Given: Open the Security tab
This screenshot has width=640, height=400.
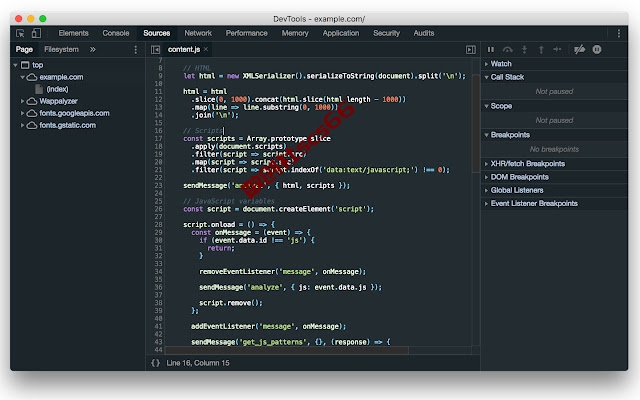Looking at the screenshot, I should (387, 33).
